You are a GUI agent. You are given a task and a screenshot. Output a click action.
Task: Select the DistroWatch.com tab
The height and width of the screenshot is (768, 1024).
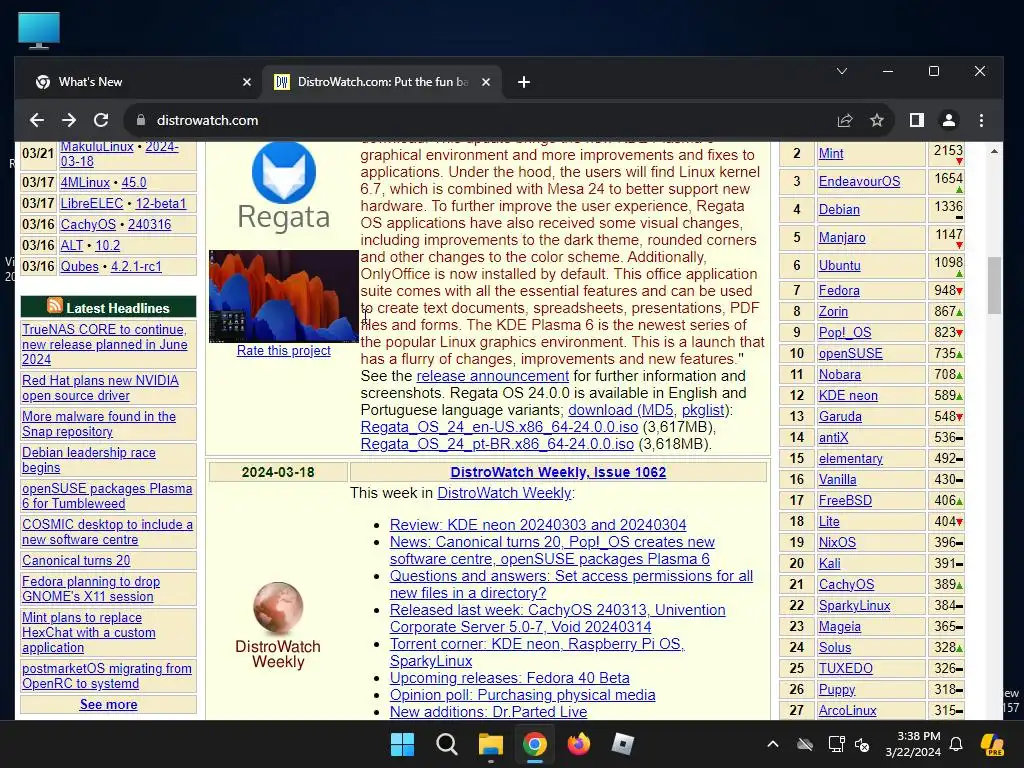tap(382, 82)
